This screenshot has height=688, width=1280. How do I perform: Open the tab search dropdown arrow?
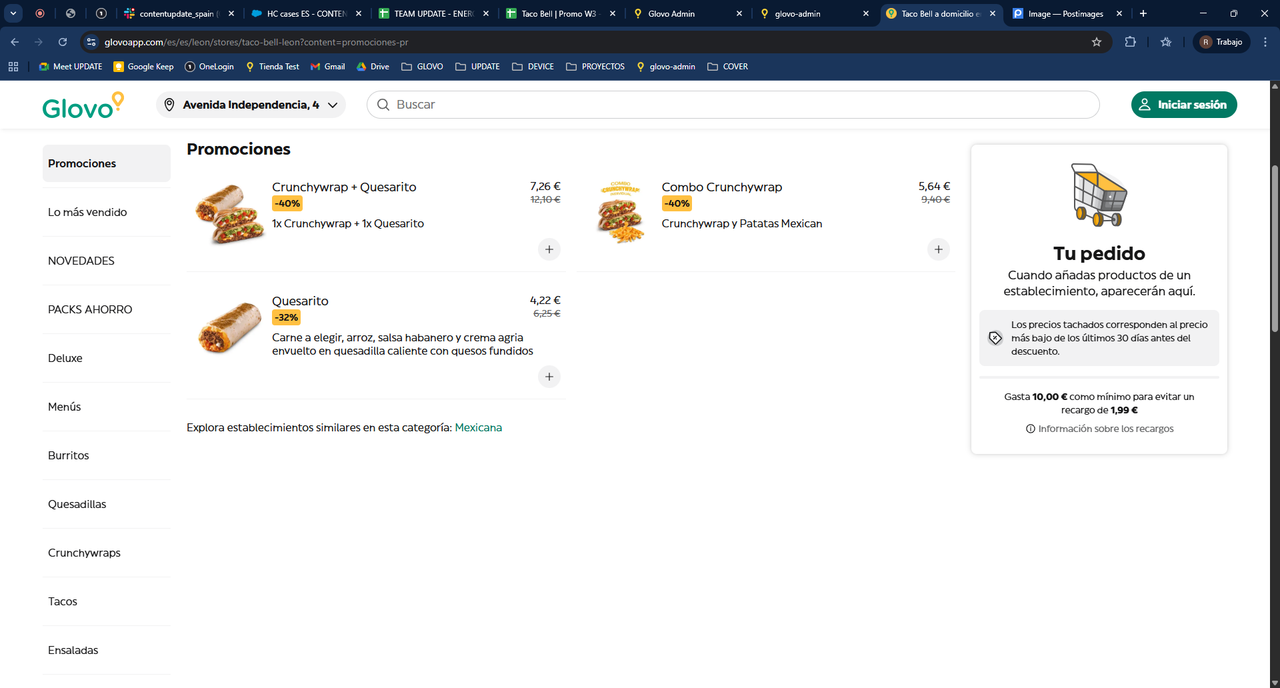[14, 14]
